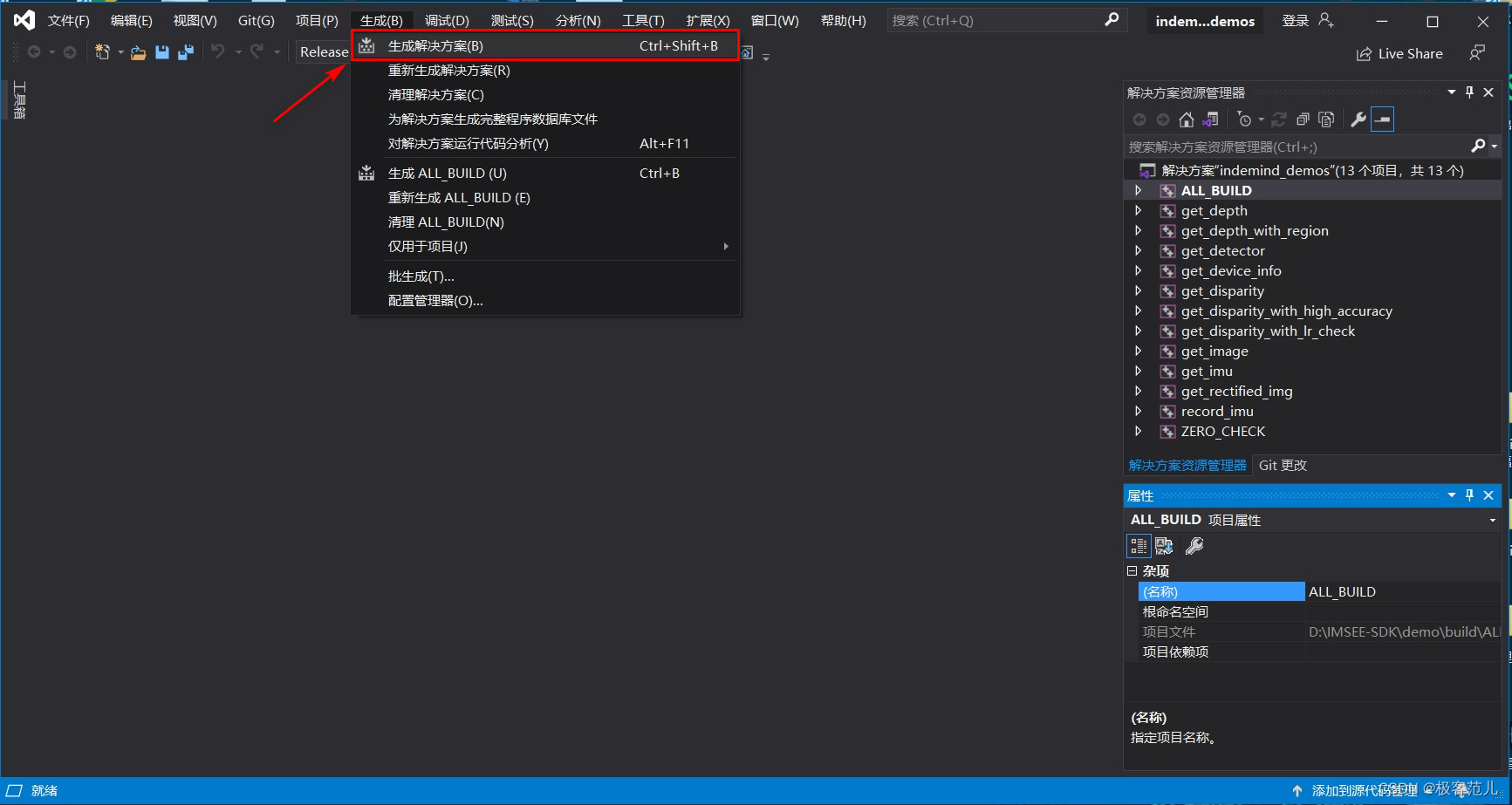Click the wrench properties icon in Solution Explorer
Image resolution: width=1512 pixels, height=805 pixels.
coord(1358,119)
